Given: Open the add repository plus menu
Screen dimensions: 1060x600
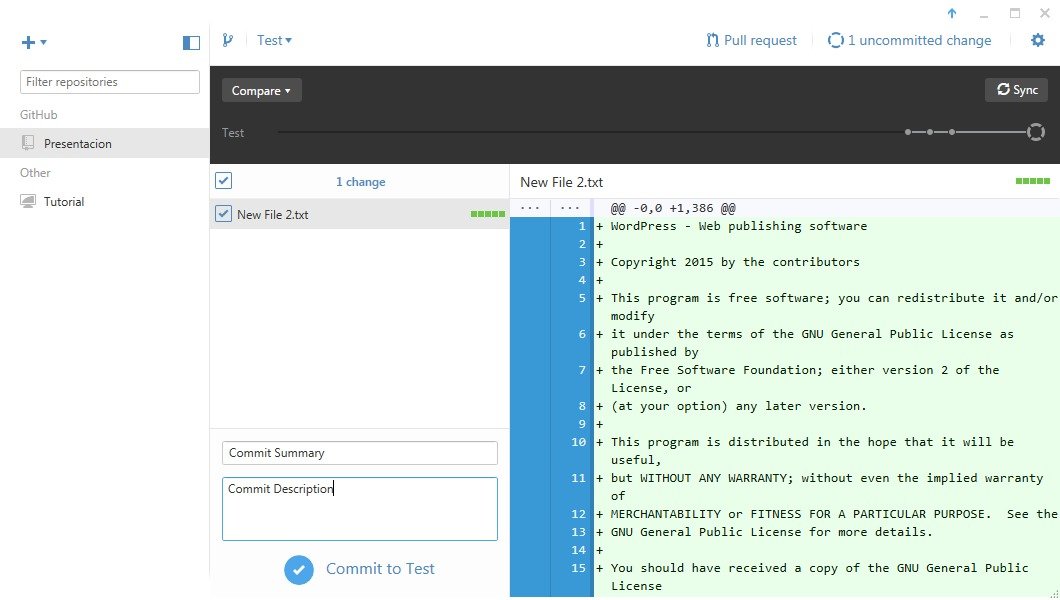Looking at the screenshot, I should pyautogui.click(x=33, y=43).
